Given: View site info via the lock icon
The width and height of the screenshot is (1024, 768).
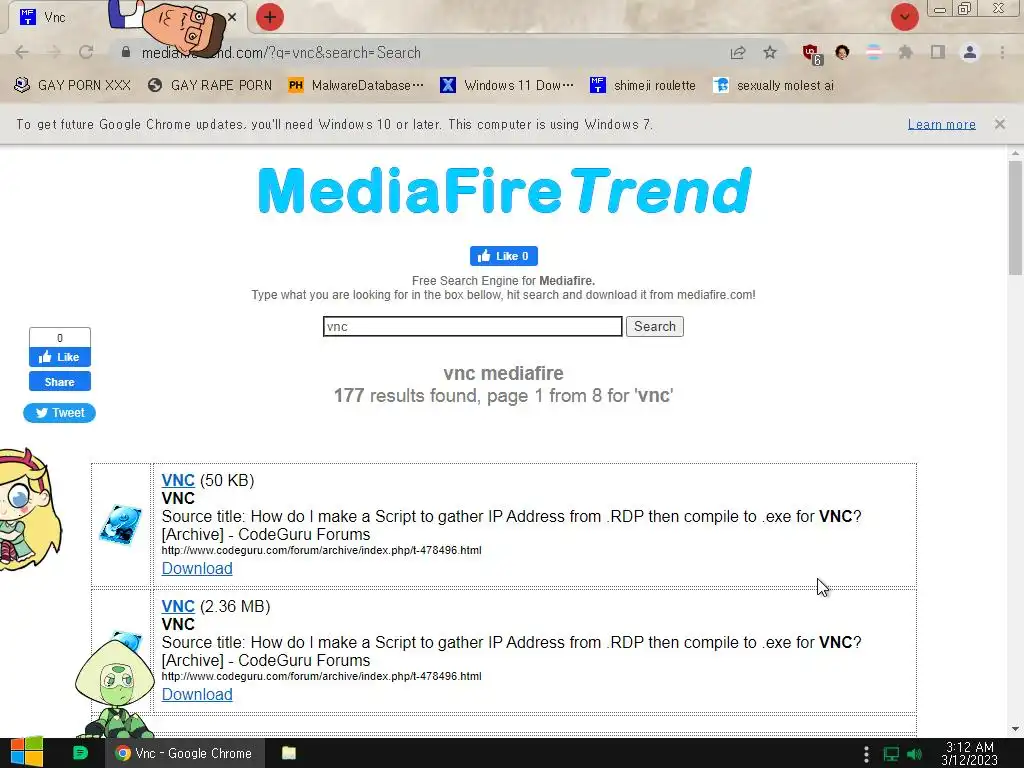Looking at the screenshot, I should [126, 52].
